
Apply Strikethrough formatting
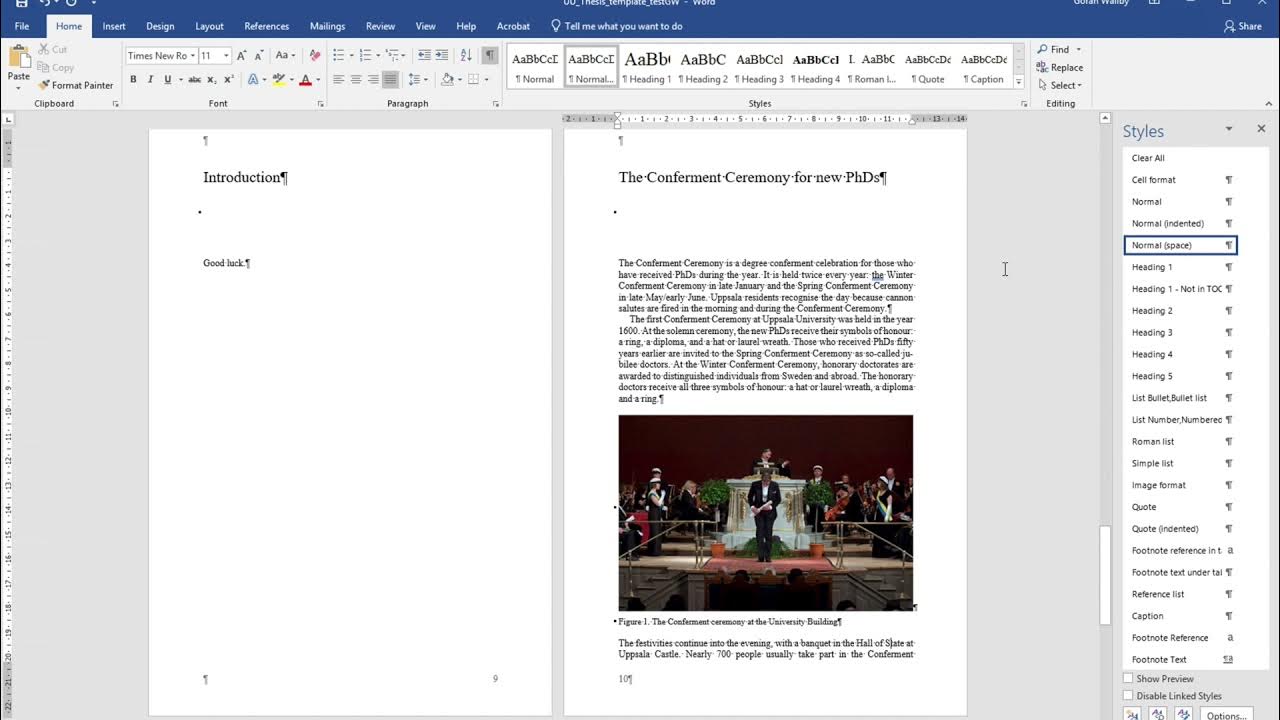coord(194,79)
